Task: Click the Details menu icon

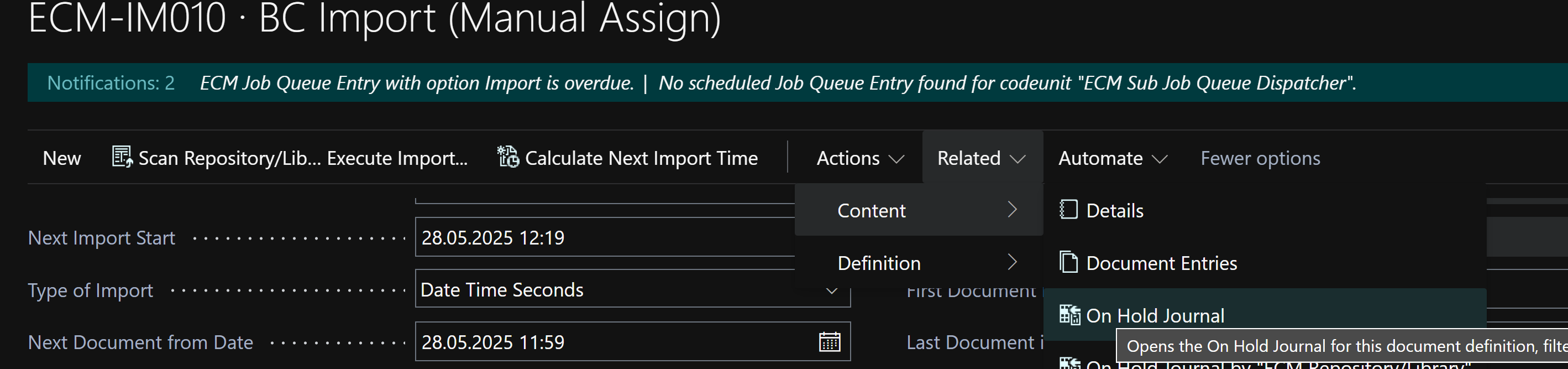Action: [x=1068, y=210]
